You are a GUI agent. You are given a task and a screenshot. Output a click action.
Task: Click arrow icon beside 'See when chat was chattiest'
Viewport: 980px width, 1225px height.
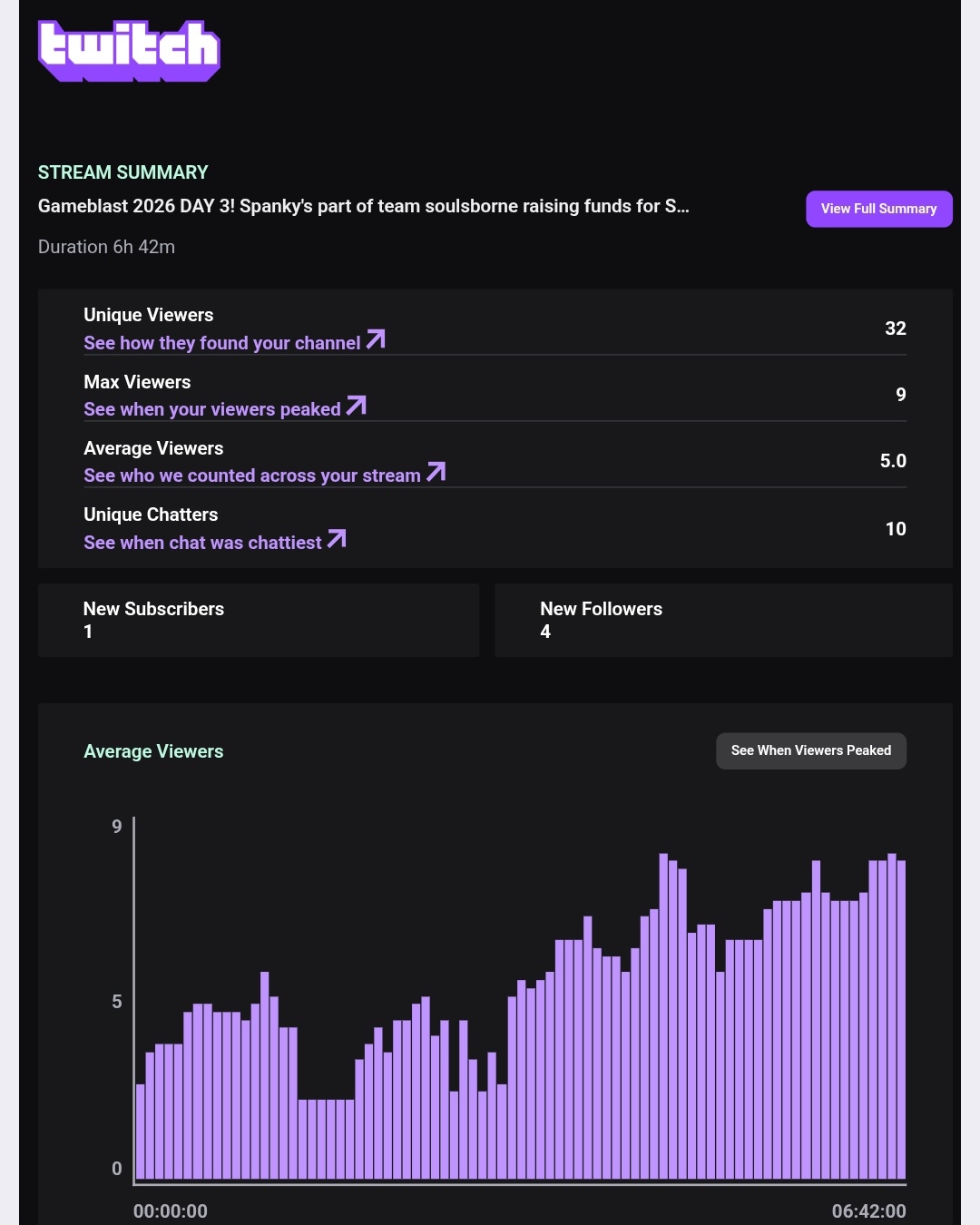(x=337, y=539)
